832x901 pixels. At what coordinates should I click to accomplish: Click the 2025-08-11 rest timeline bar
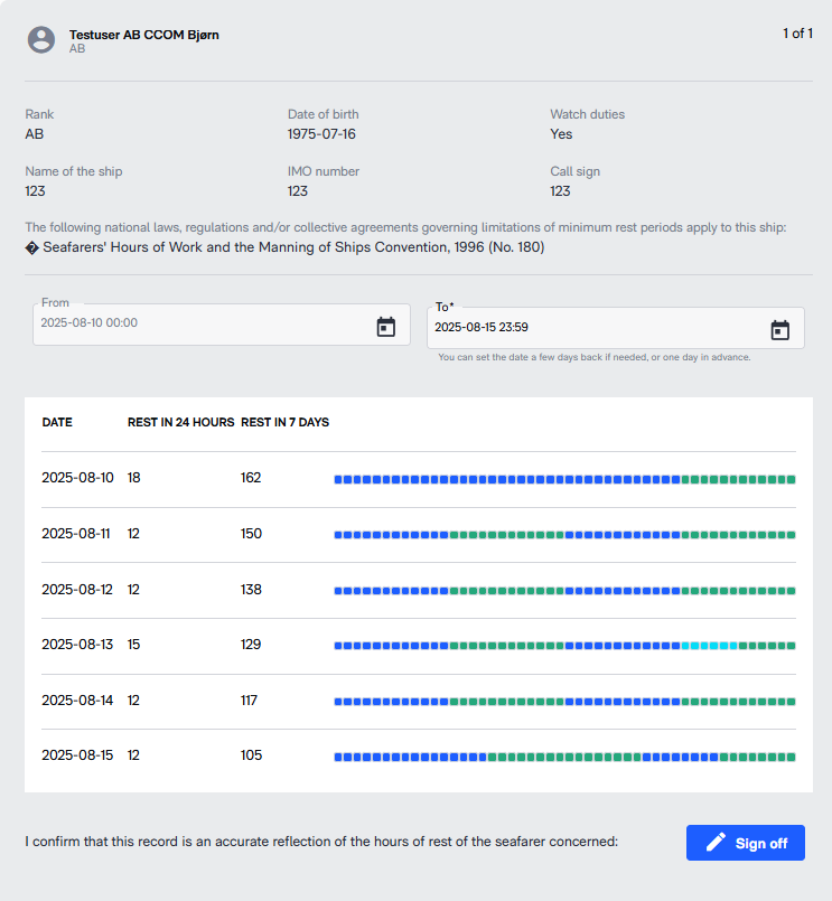565,535
